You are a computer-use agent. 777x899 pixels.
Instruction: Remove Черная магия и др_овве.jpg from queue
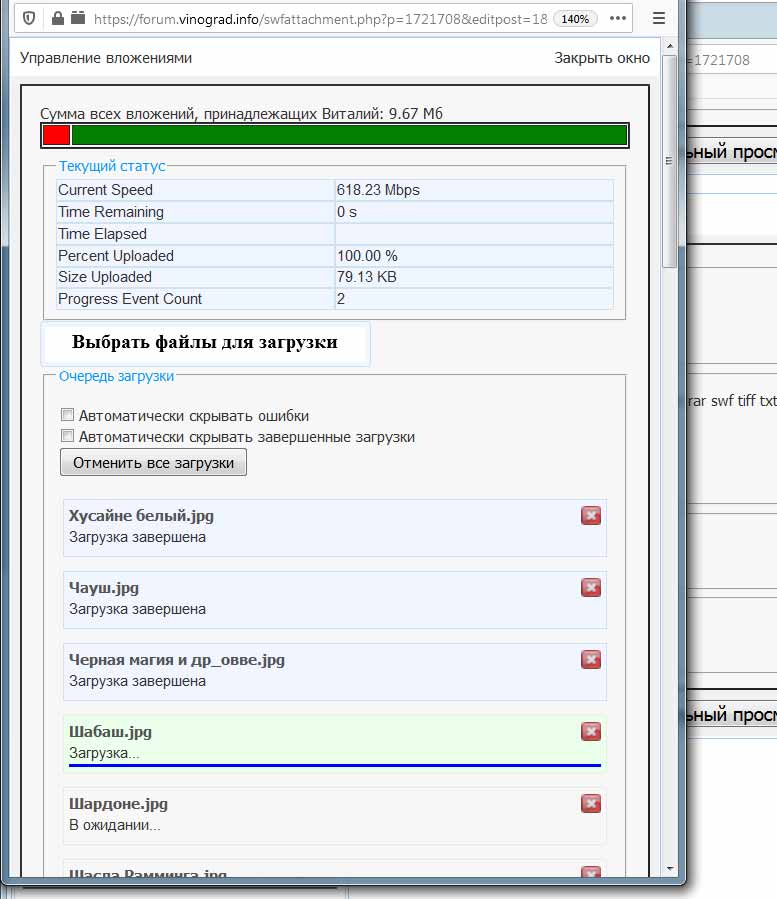(x=591, y=659)
